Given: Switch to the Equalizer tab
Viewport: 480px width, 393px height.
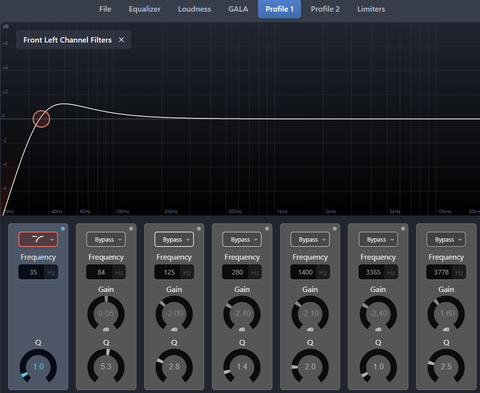Looking at the screenshot, I should [x=144, y=9].
